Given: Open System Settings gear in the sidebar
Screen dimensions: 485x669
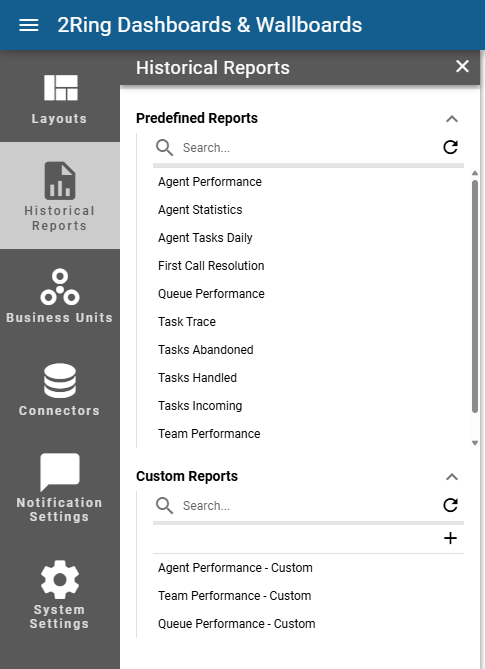Looking at the screenshot, I should (60, 594).
